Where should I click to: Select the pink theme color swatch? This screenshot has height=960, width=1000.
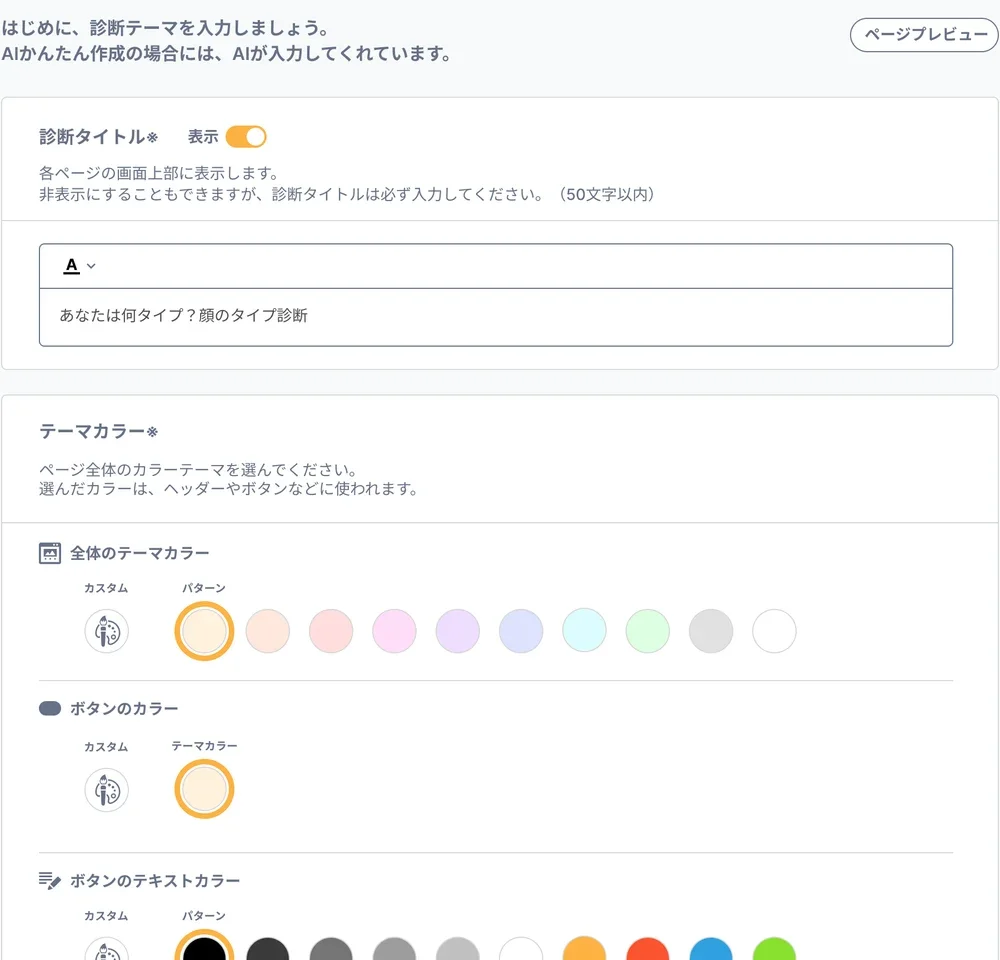[x=394, y=631]
